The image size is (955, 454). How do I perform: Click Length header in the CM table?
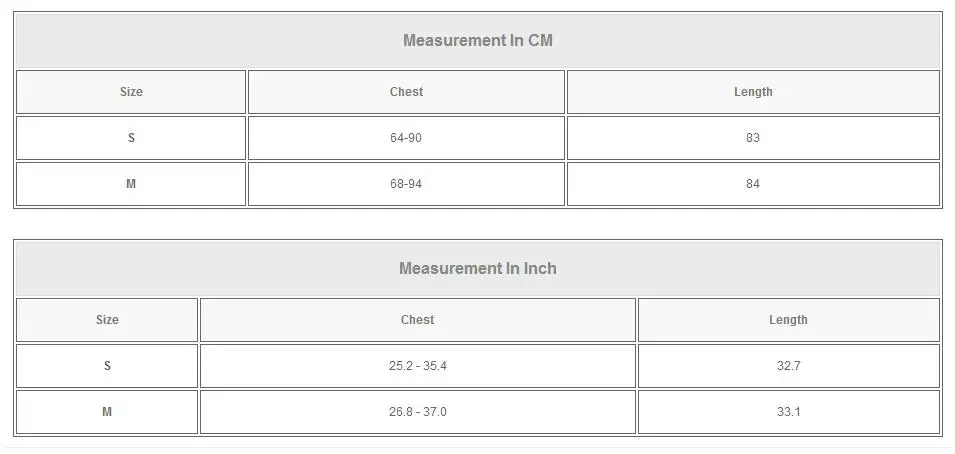753,92
